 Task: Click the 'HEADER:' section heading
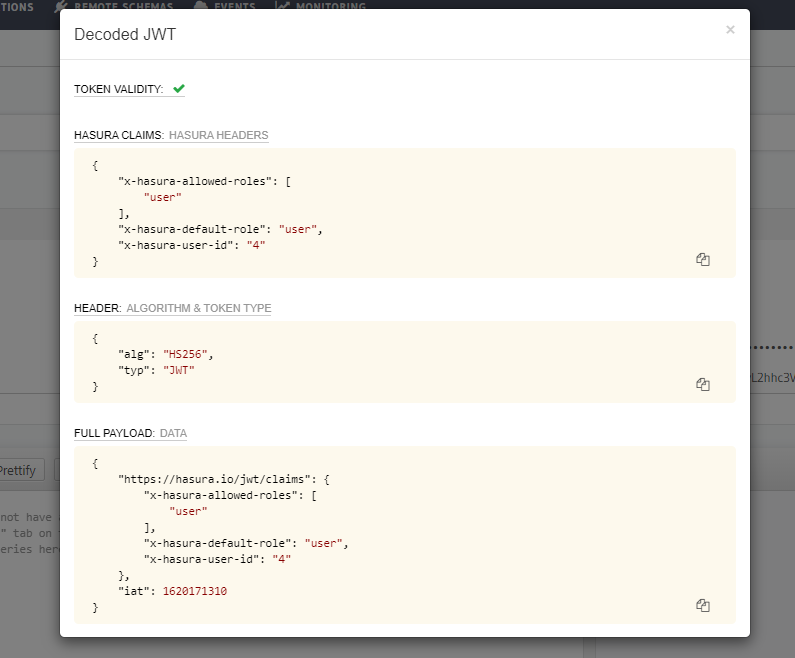point(97,308)
